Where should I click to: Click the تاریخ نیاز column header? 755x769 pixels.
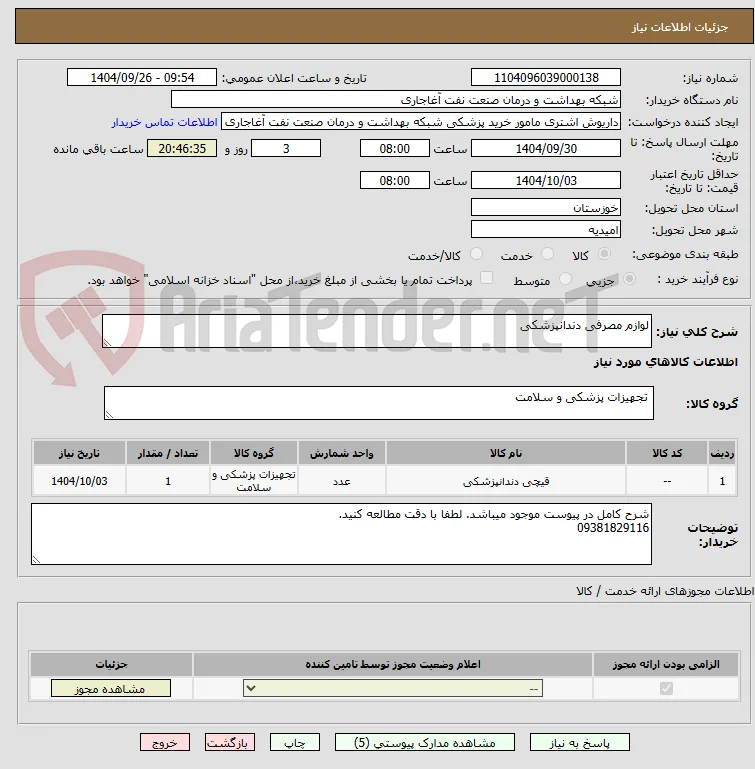[x=79, y=453]
